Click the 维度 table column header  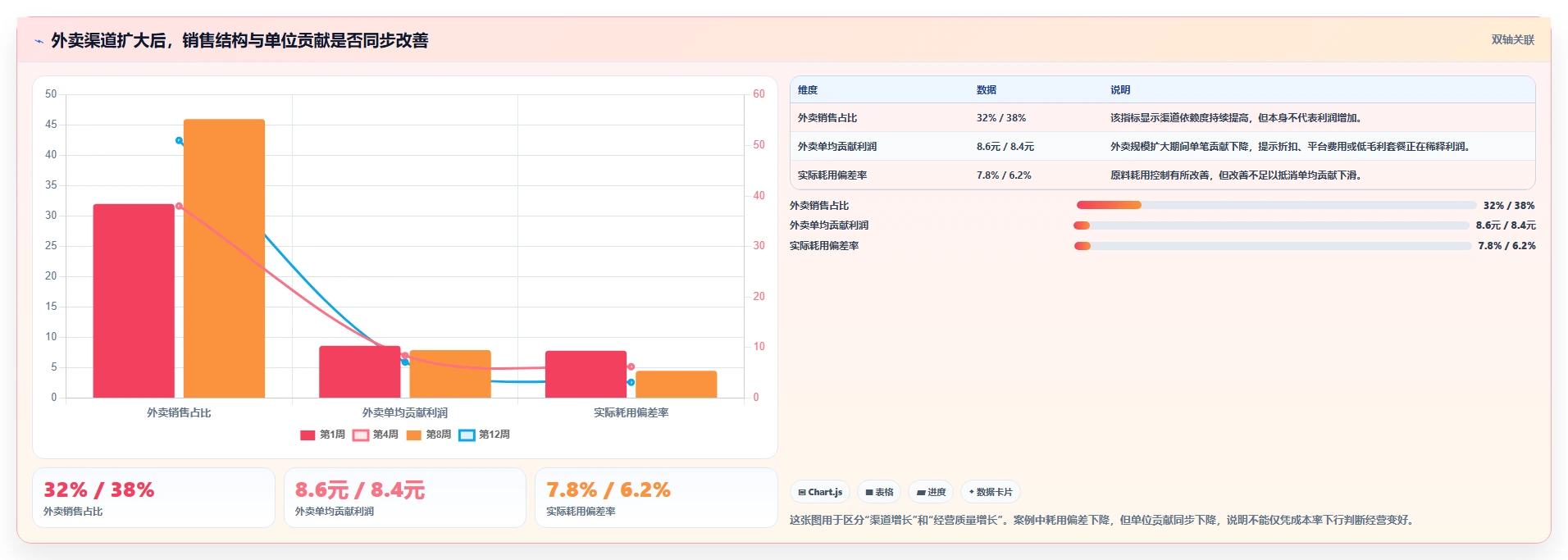coord(808,90)
